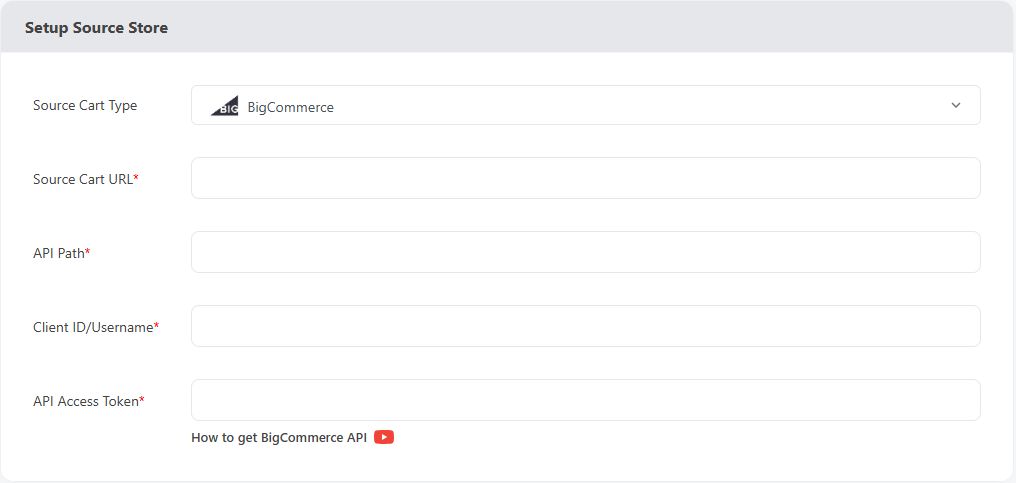
Task: Click the Source Cart URL label
Action: coord(86,179)
